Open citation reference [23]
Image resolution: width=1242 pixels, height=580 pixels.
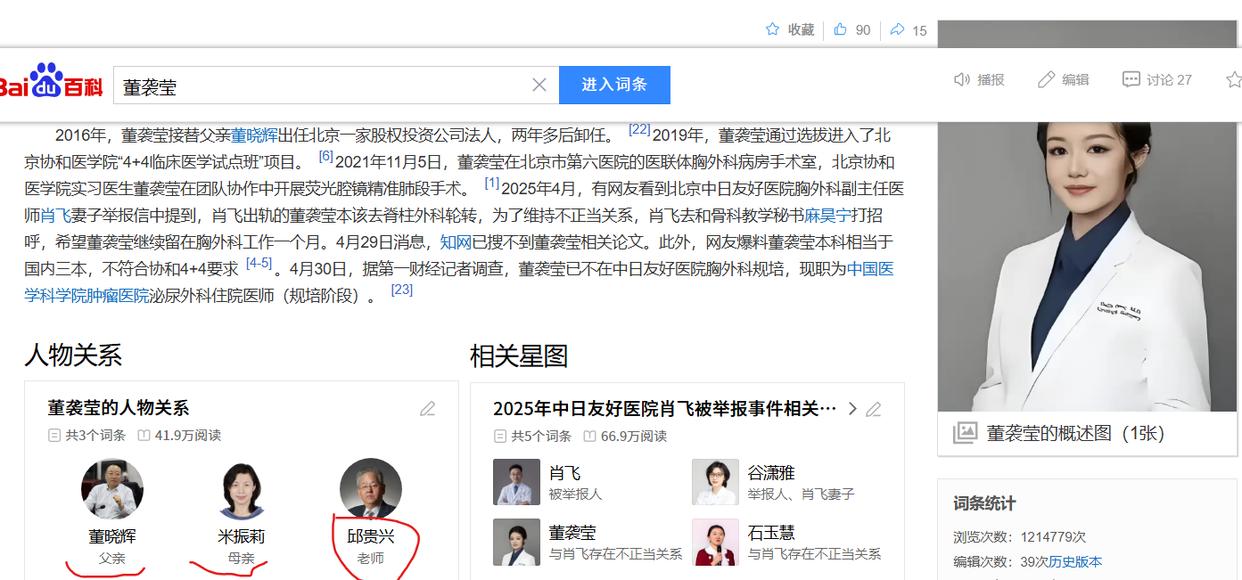click(x=402, y=290)
